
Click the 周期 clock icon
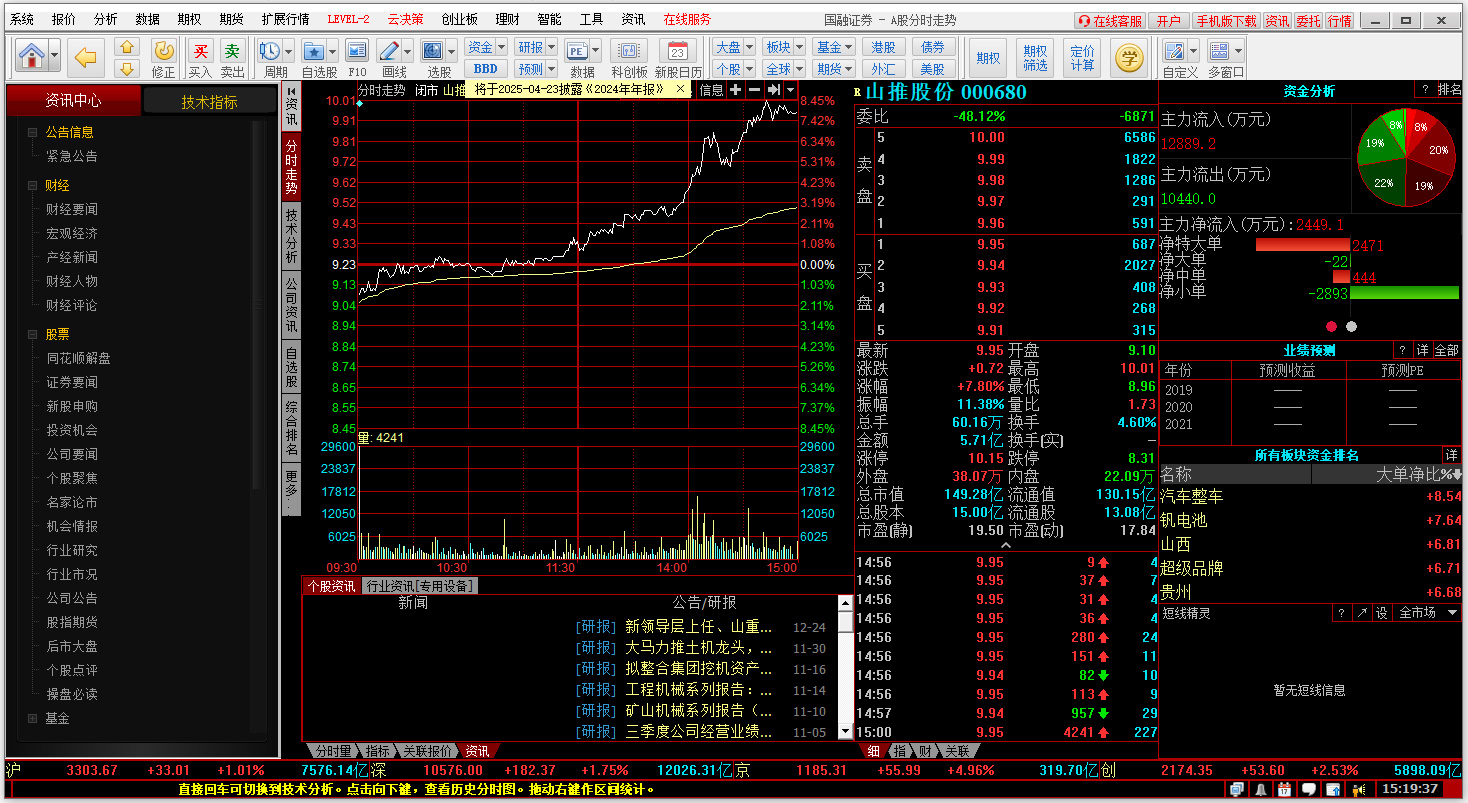click(270, 50)
